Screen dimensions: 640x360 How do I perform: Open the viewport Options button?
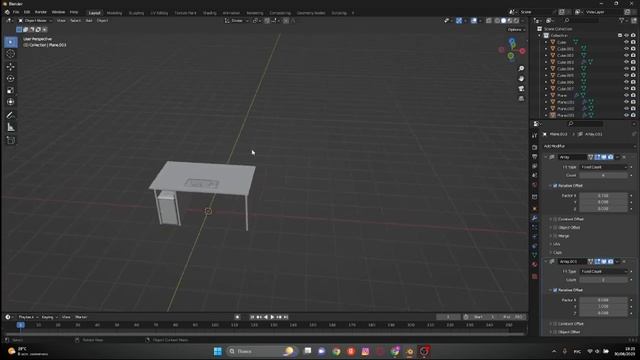click(516, 30)
